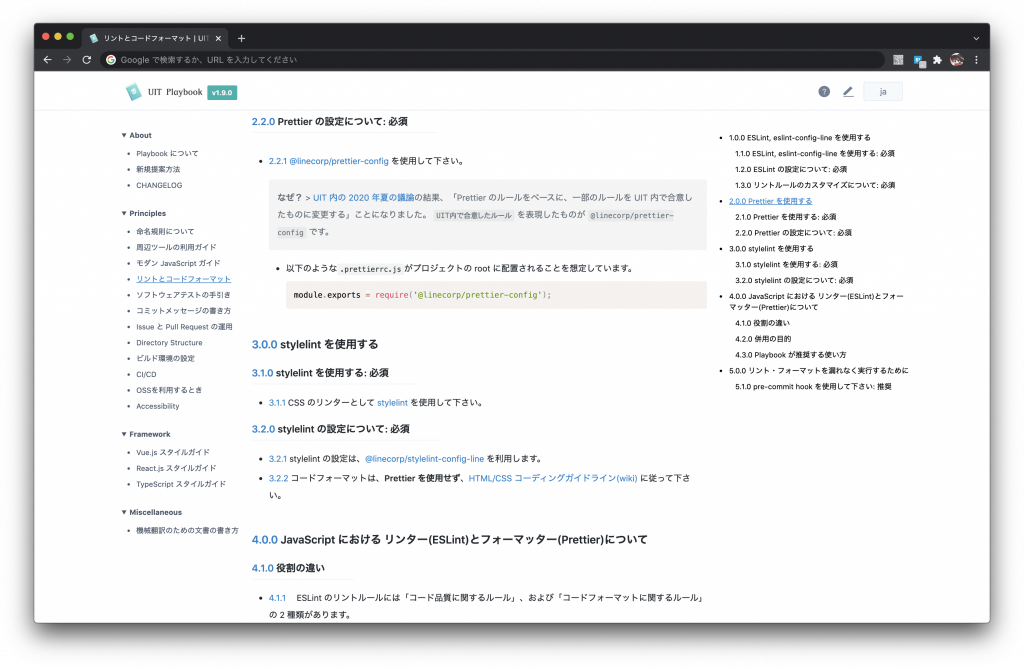Open a new tab with plus button
The width and height of the screenshot is (1024, 668).
coord(241,38)
